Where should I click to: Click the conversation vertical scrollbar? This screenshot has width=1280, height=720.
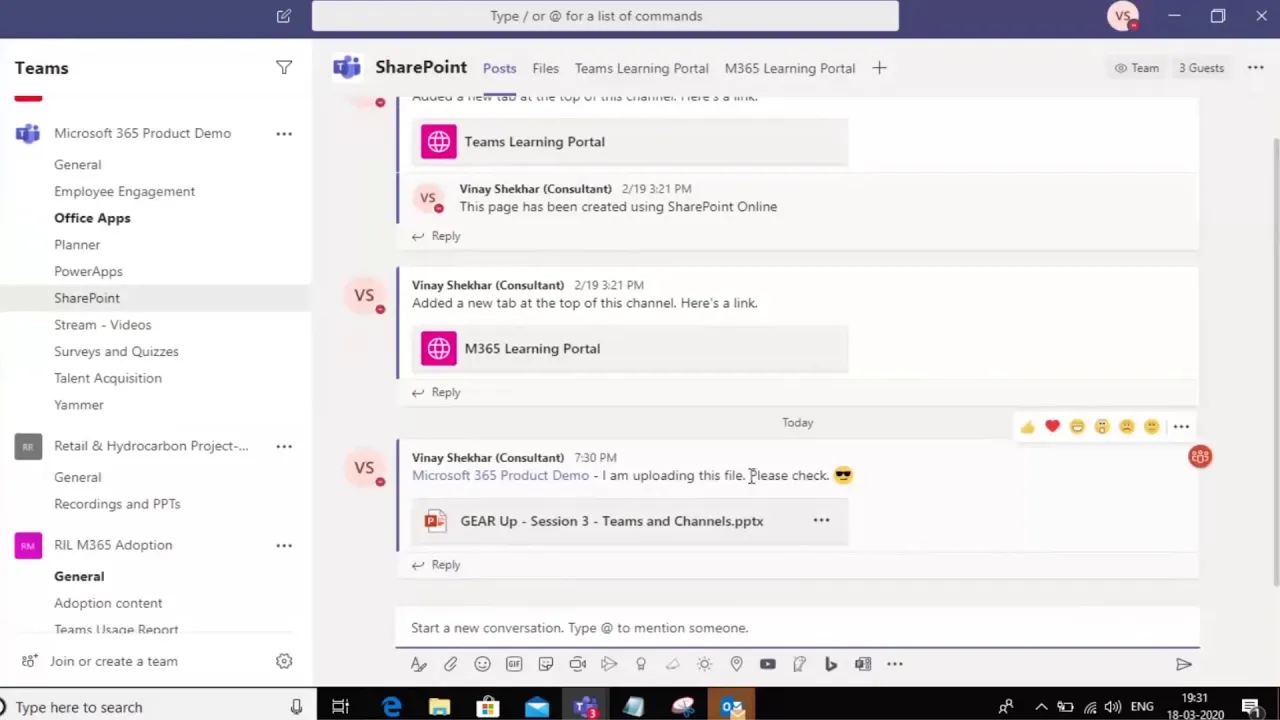point(1275,360)
